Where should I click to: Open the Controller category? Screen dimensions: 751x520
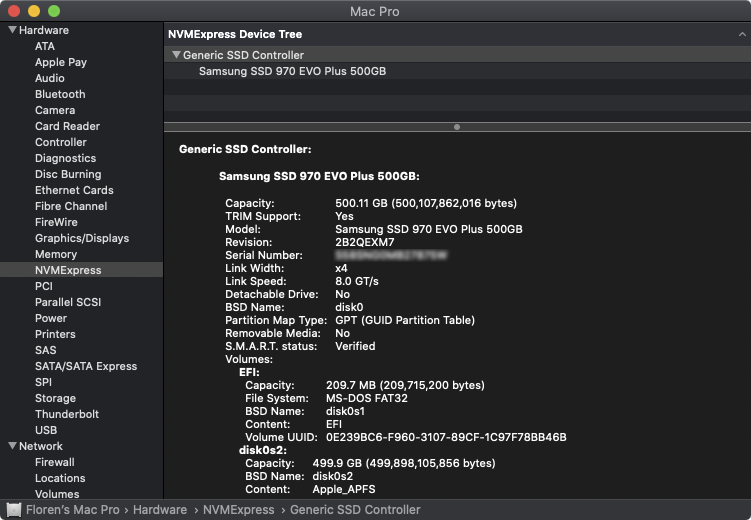(60, 142)
